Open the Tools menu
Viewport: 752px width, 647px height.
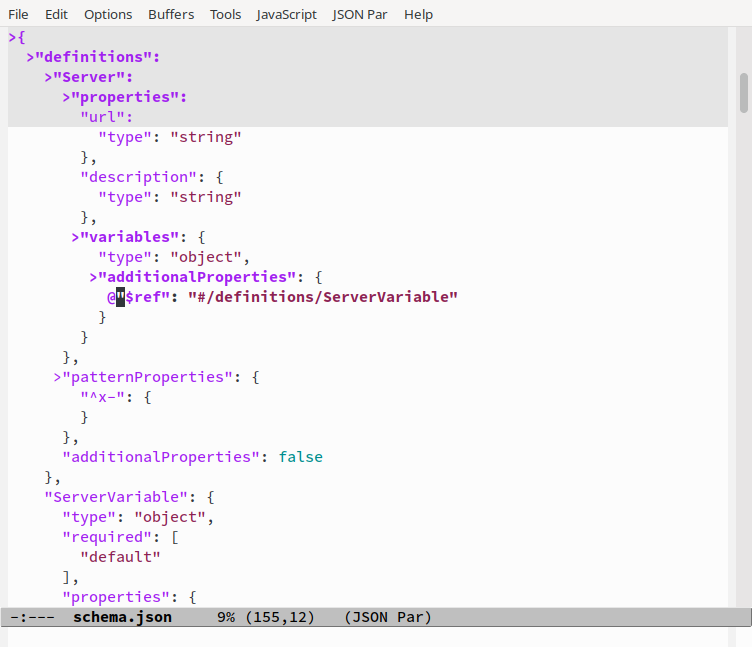pyautogui.click(x=225, y=14)
